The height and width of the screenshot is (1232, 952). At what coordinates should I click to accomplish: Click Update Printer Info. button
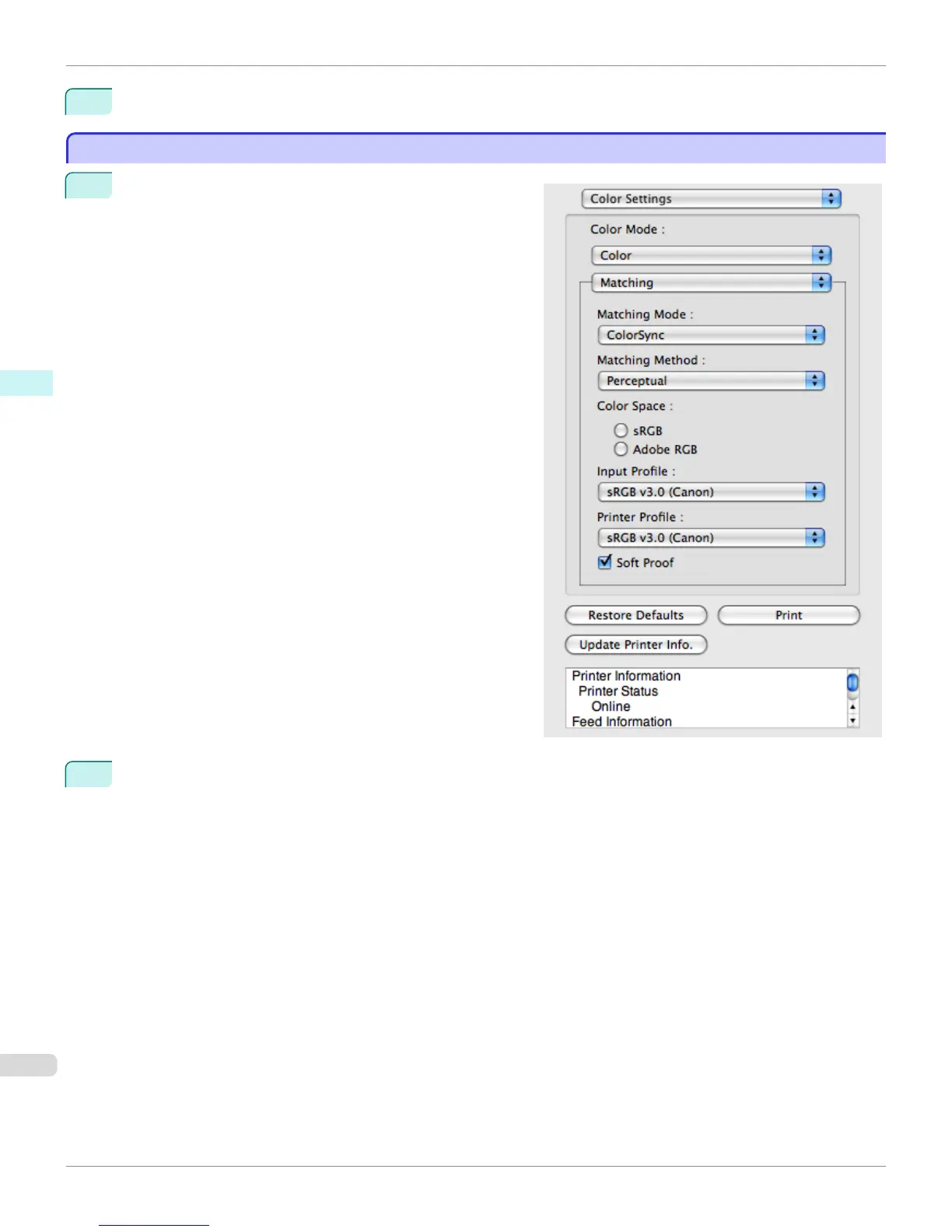click(635, 645)
